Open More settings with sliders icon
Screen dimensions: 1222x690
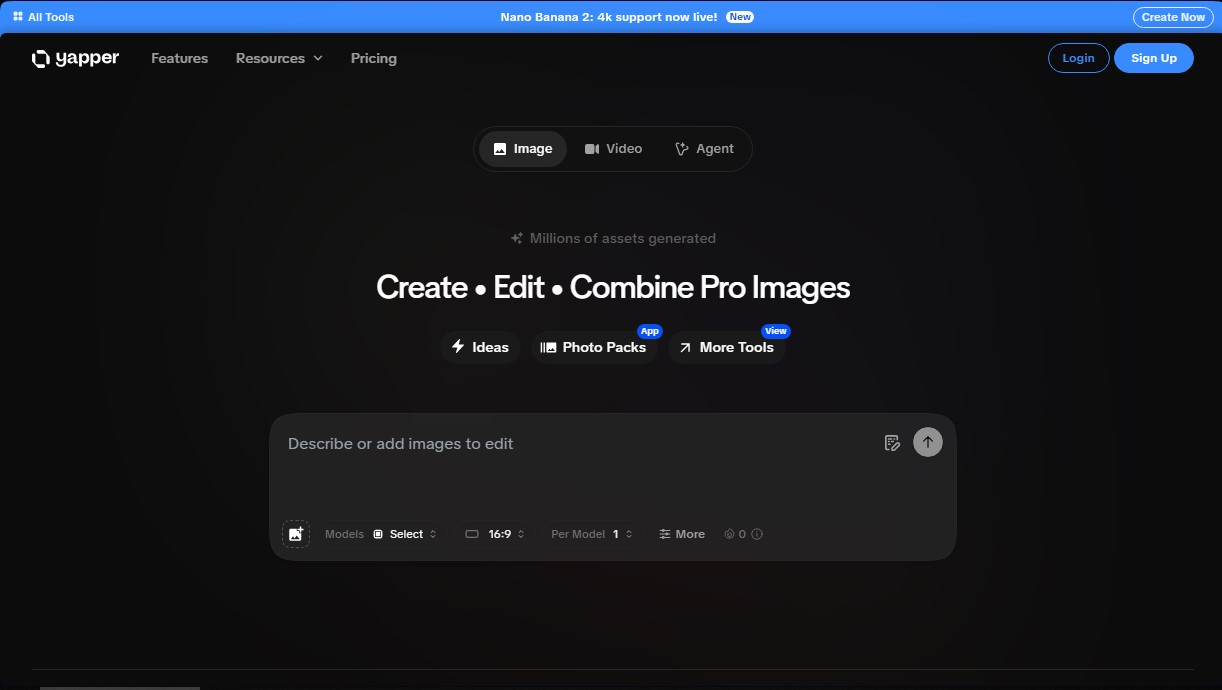tap(682, 534)
